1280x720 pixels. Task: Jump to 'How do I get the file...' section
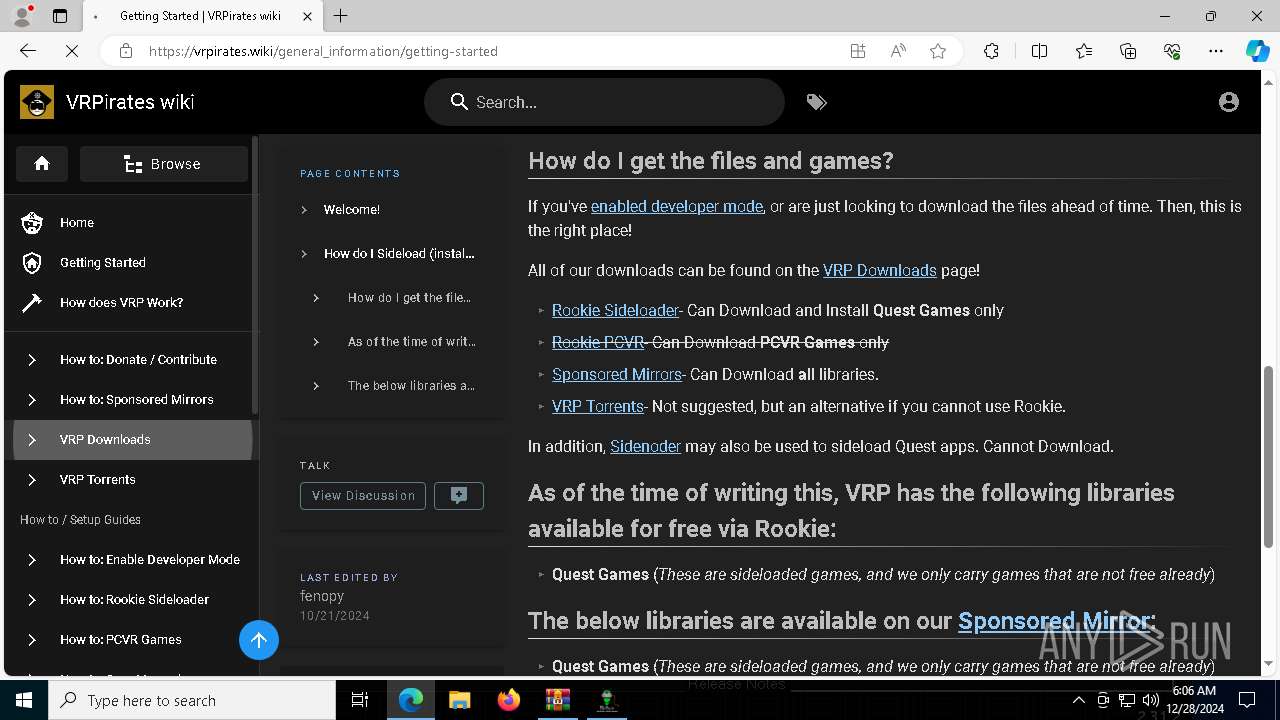pyautogui.click(x=409, y=298)
